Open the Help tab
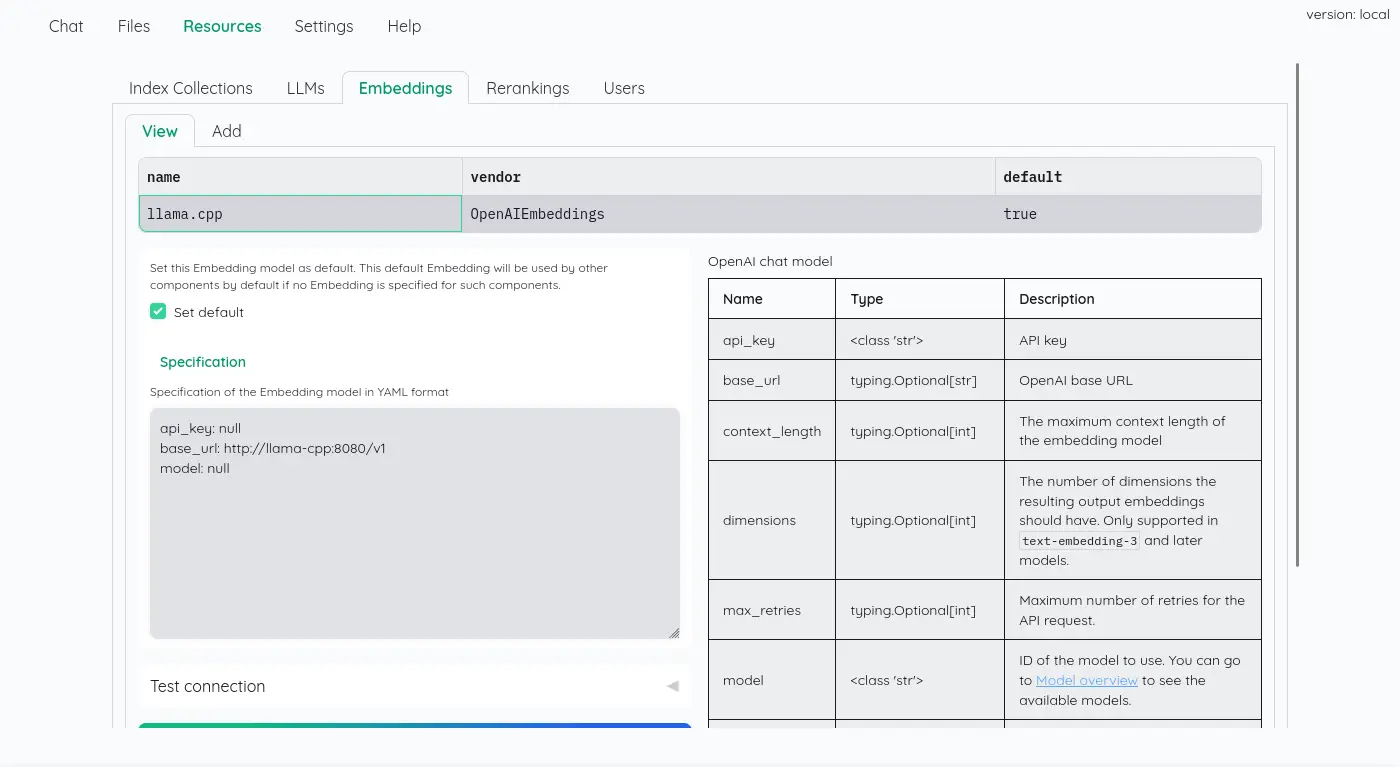 coord(404,26)
